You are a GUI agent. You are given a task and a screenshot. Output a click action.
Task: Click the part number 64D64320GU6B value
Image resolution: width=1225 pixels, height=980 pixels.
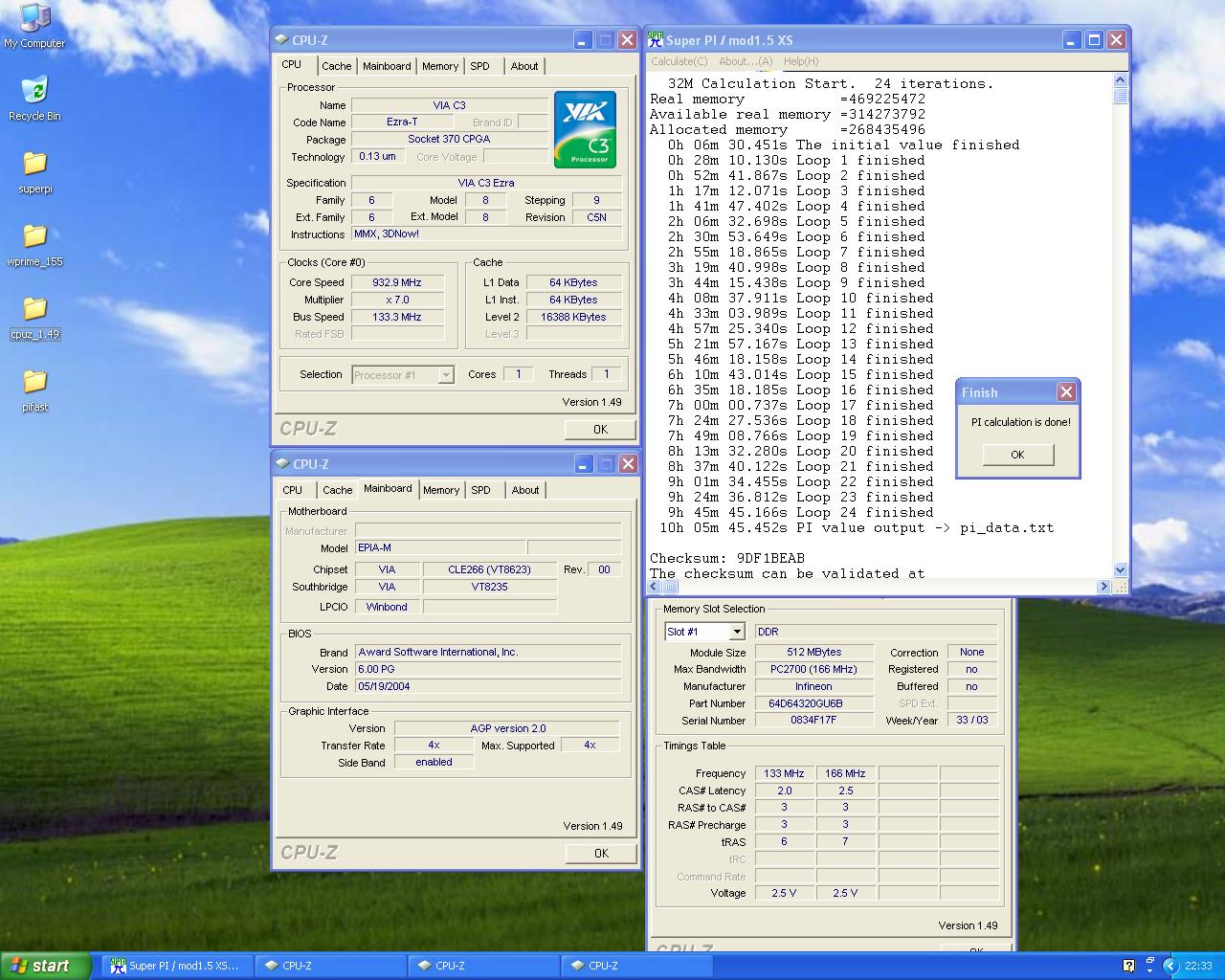tap(813, 703)
